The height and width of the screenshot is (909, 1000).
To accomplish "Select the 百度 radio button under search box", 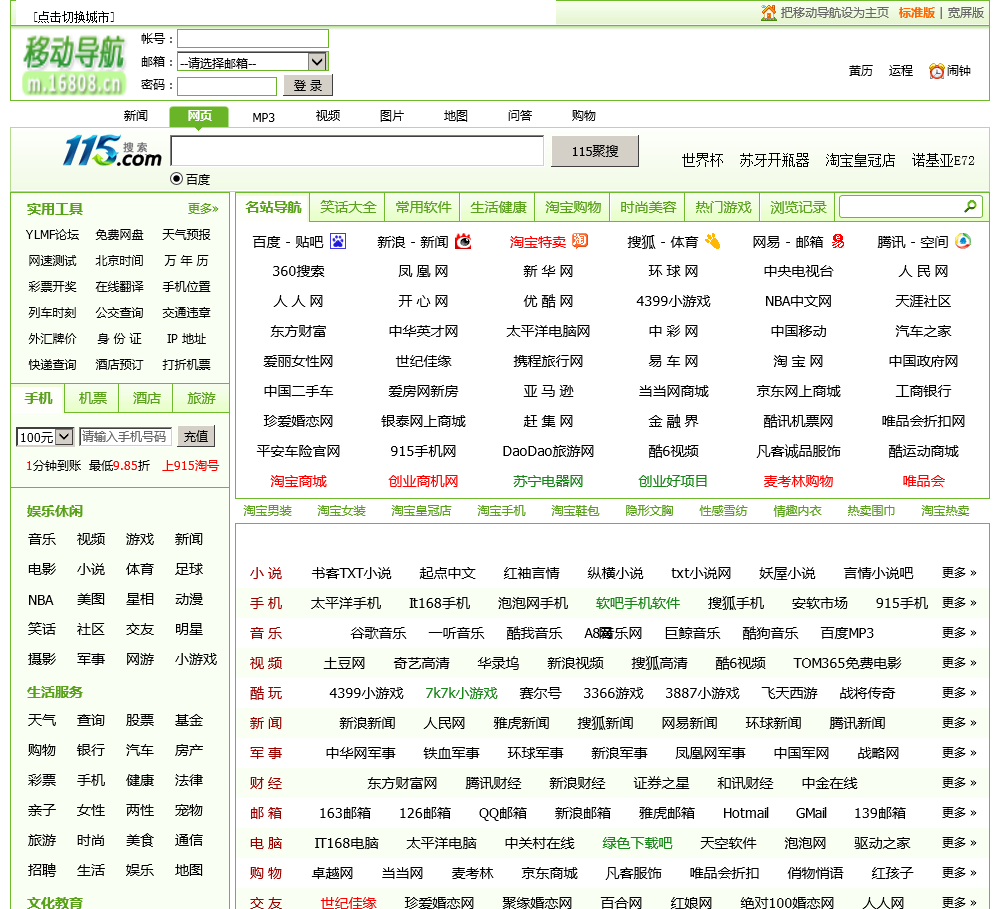I will [177, 179].
